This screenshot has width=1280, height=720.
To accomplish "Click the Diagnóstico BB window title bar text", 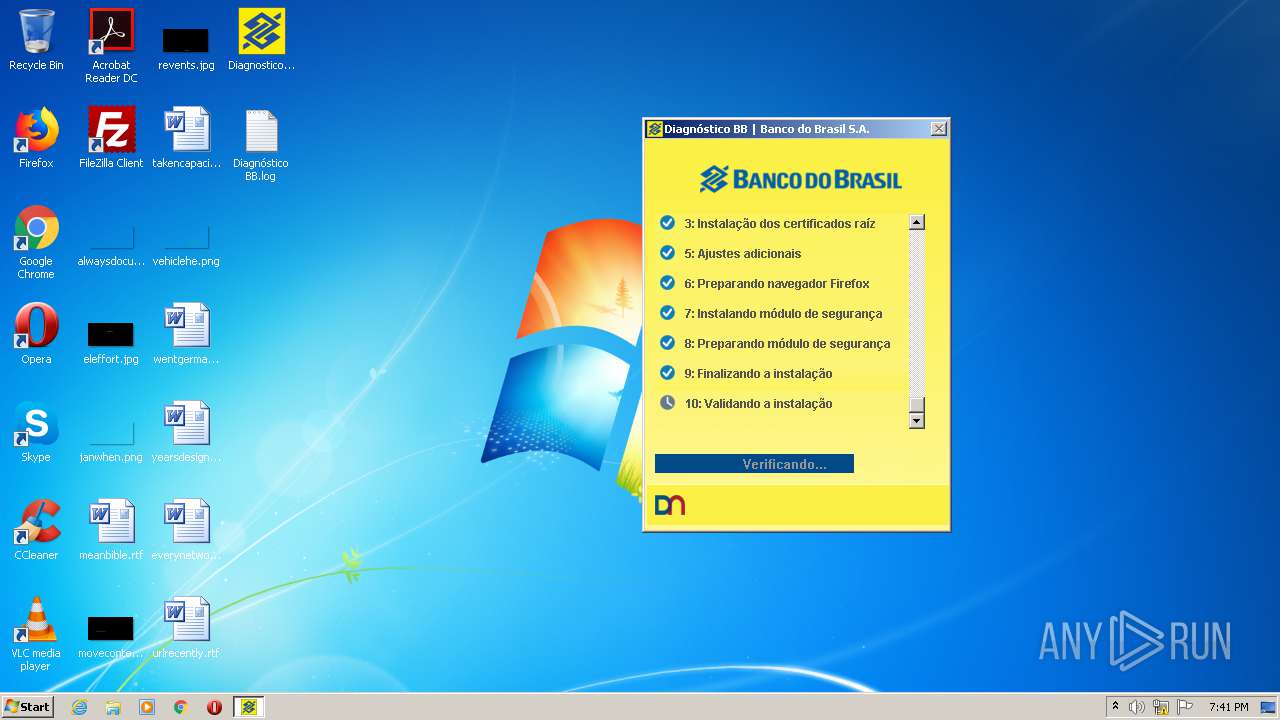I will 767,129.
